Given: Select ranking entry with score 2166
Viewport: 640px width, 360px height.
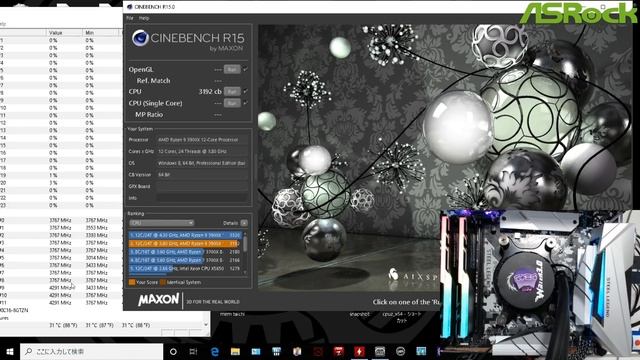Looking at the screenshot, I should 185,260.
